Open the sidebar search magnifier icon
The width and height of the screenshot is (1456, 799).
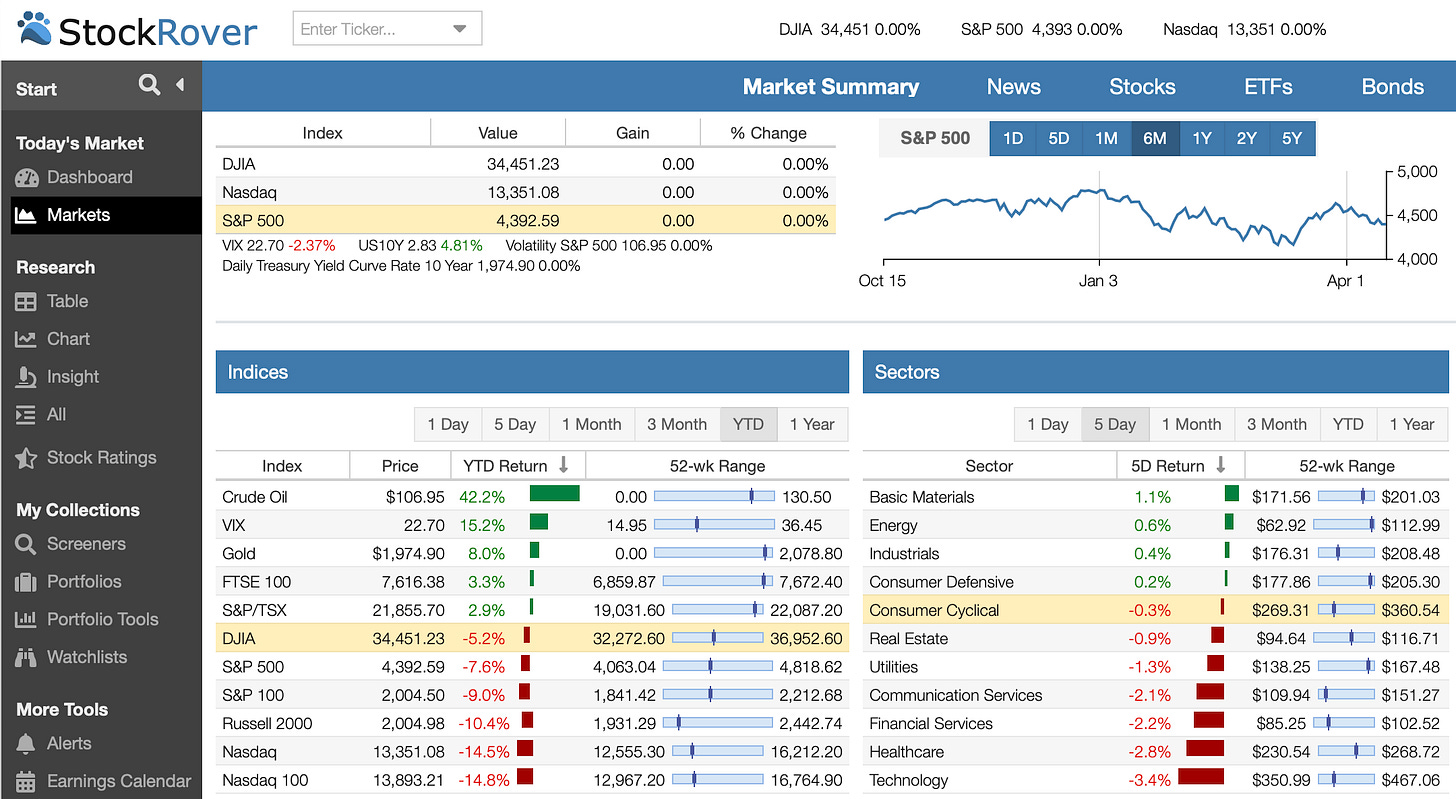tap(149, 85)
